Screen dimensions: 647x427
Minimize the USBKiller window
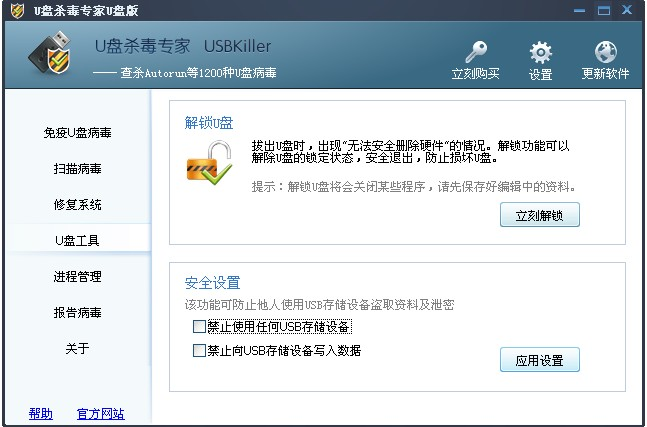[x=579, y=10]
